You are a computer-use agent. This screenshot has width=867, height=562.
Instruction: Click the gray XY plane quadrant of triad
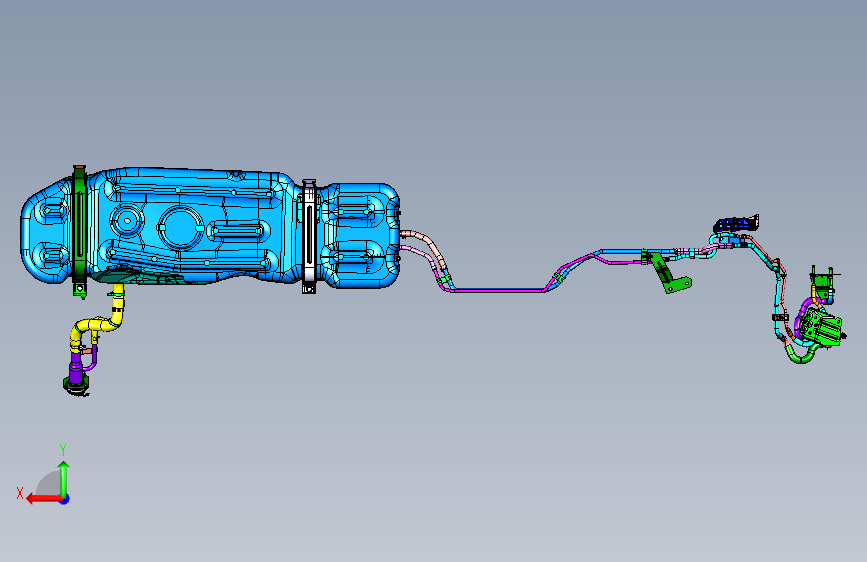(x=49, y=483)
